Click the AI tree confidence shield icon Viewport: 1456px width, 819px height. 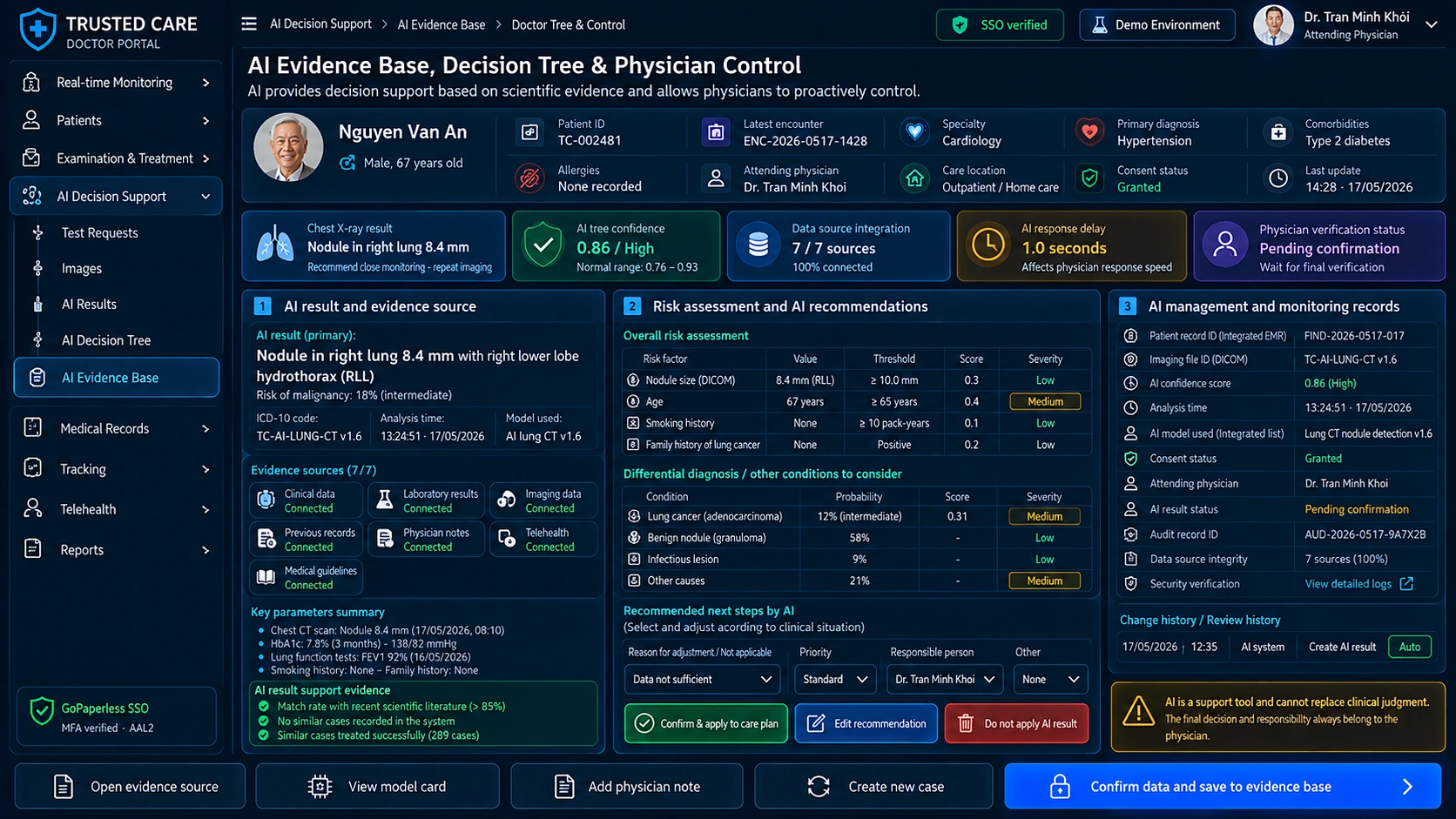coord(543,246)
